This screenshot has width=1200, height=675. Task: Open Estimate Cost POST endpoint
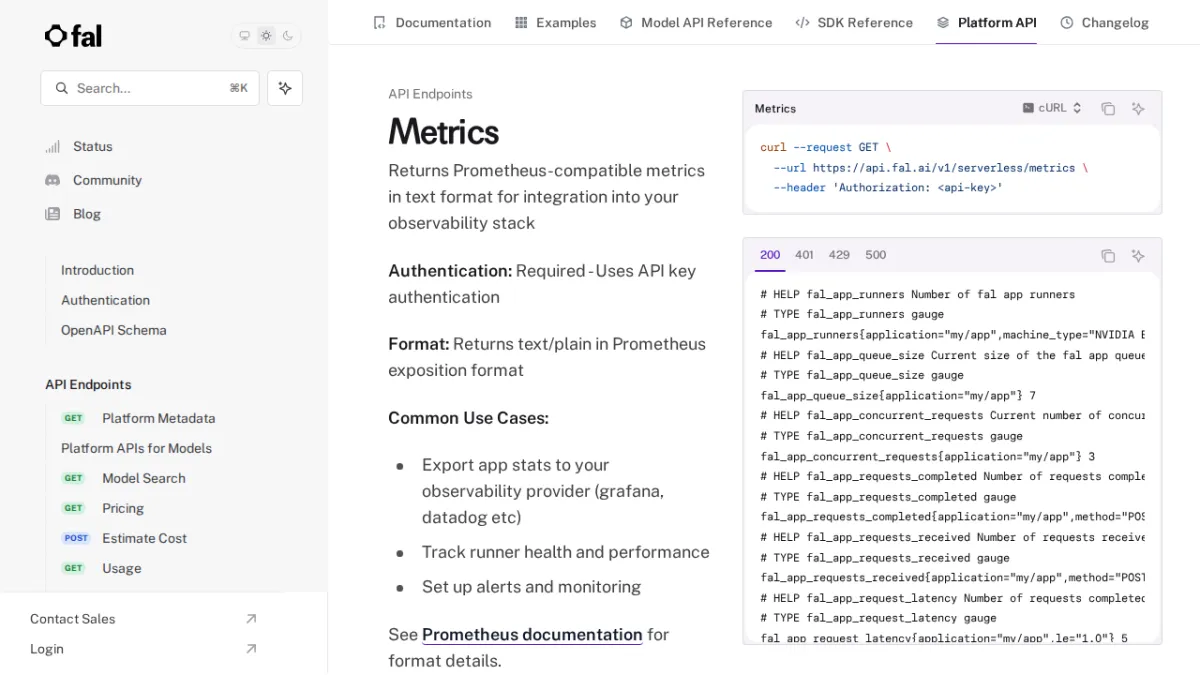pos(144,538)
